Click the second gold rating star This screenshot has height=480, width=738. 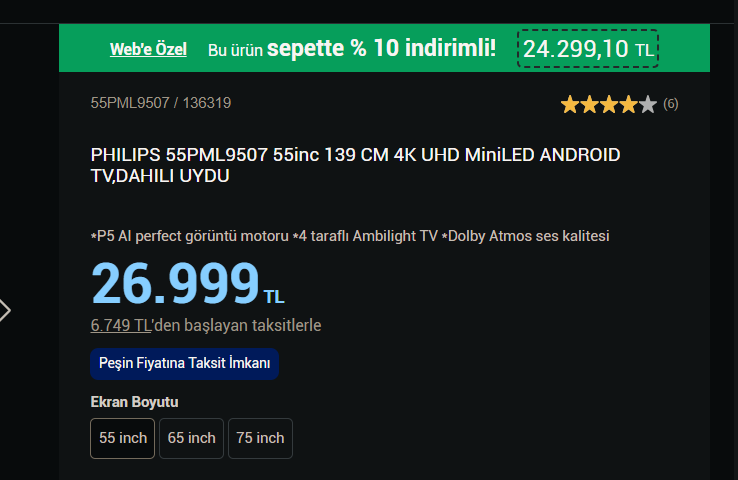(x=589, y=104)
